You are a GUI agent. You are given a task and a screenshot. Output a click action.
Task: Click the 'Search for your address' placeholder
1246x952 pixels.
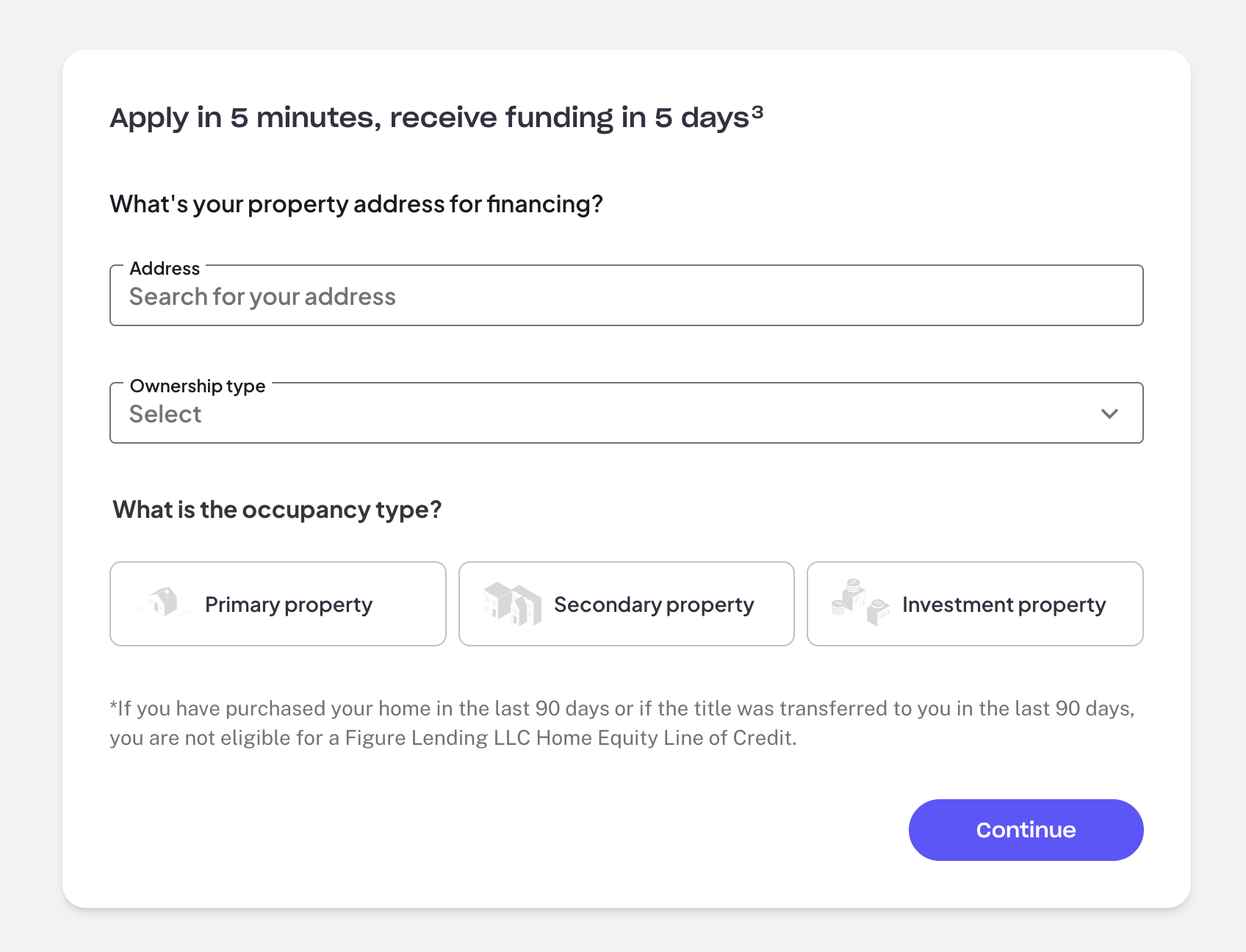(x=262, y=297)
